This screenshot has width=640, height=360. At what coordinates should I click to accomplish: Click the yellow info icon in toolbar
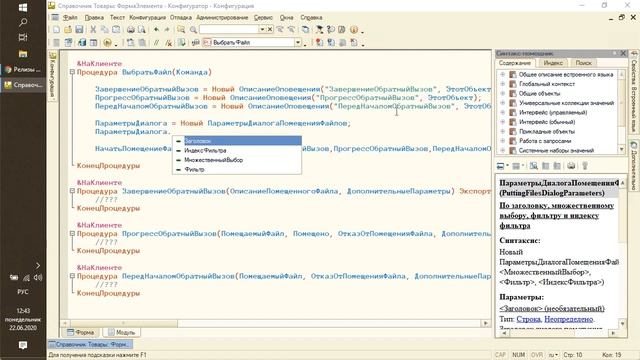click(354, 30)
